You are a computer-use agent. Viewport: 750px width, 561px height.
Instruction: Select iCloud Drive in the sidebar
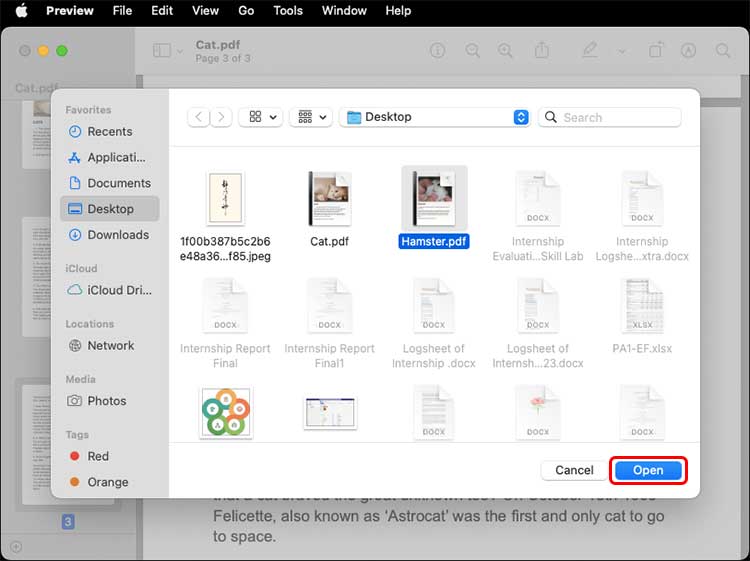110,290
